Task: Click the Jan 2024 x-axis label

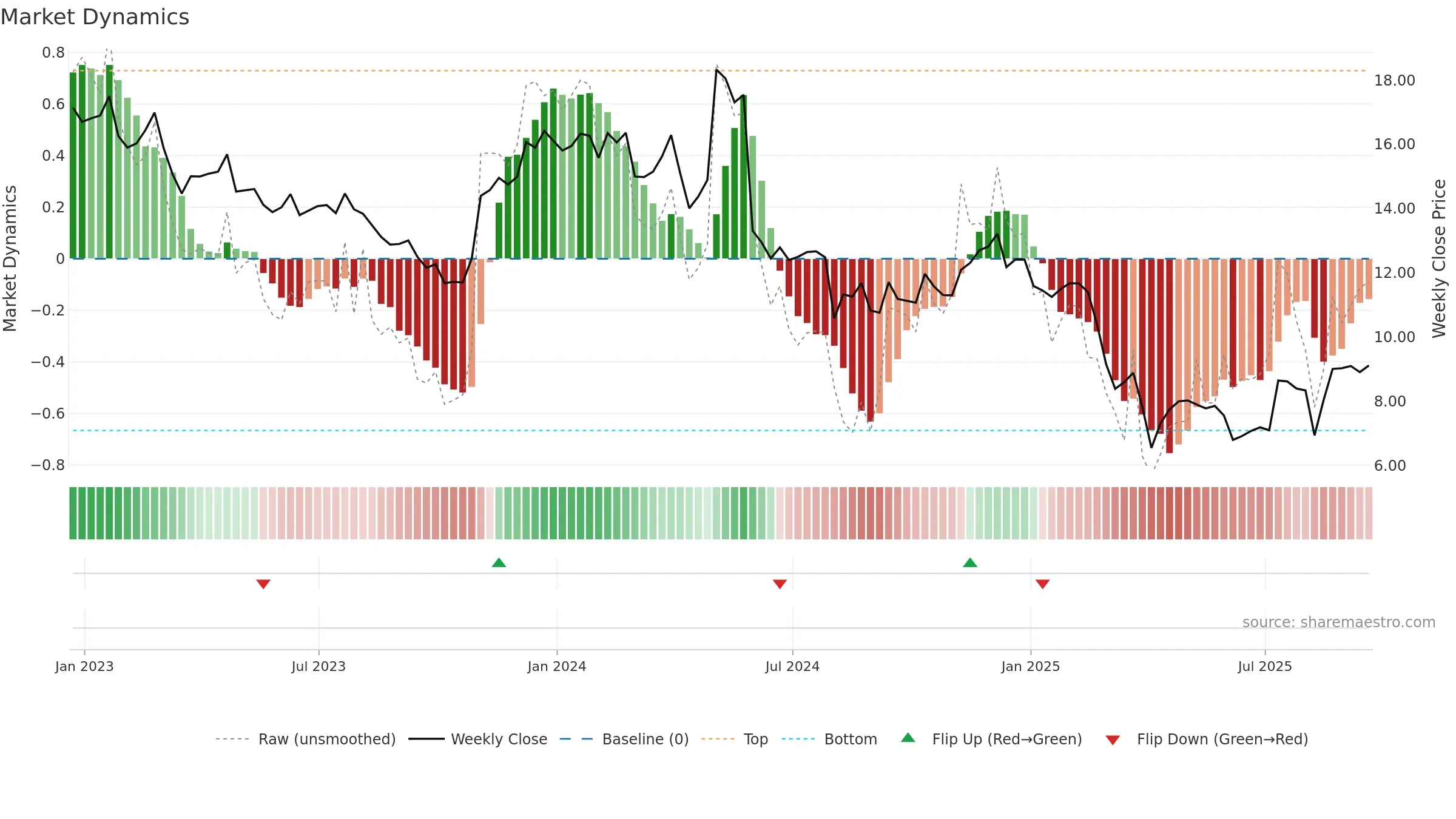Action: pyautogui.click(x=557, y=666)
